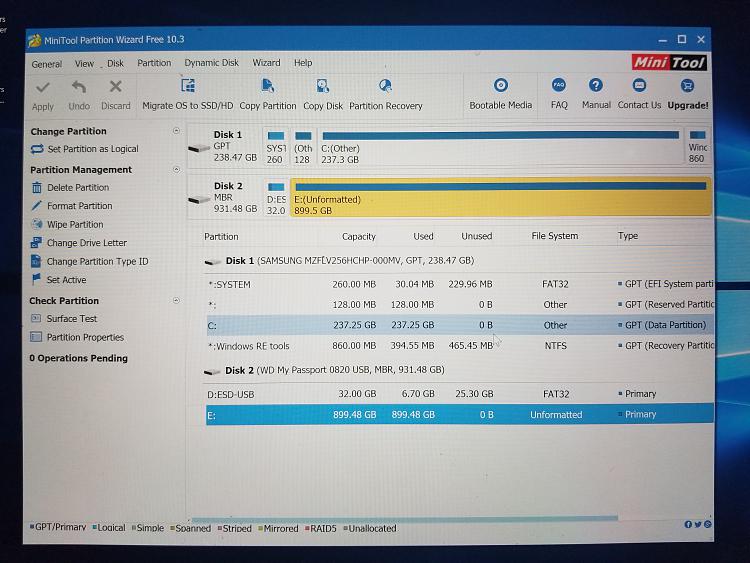Click the Apply checkmark icon
This screenshot has height=563, width=750.
(43, 88)
